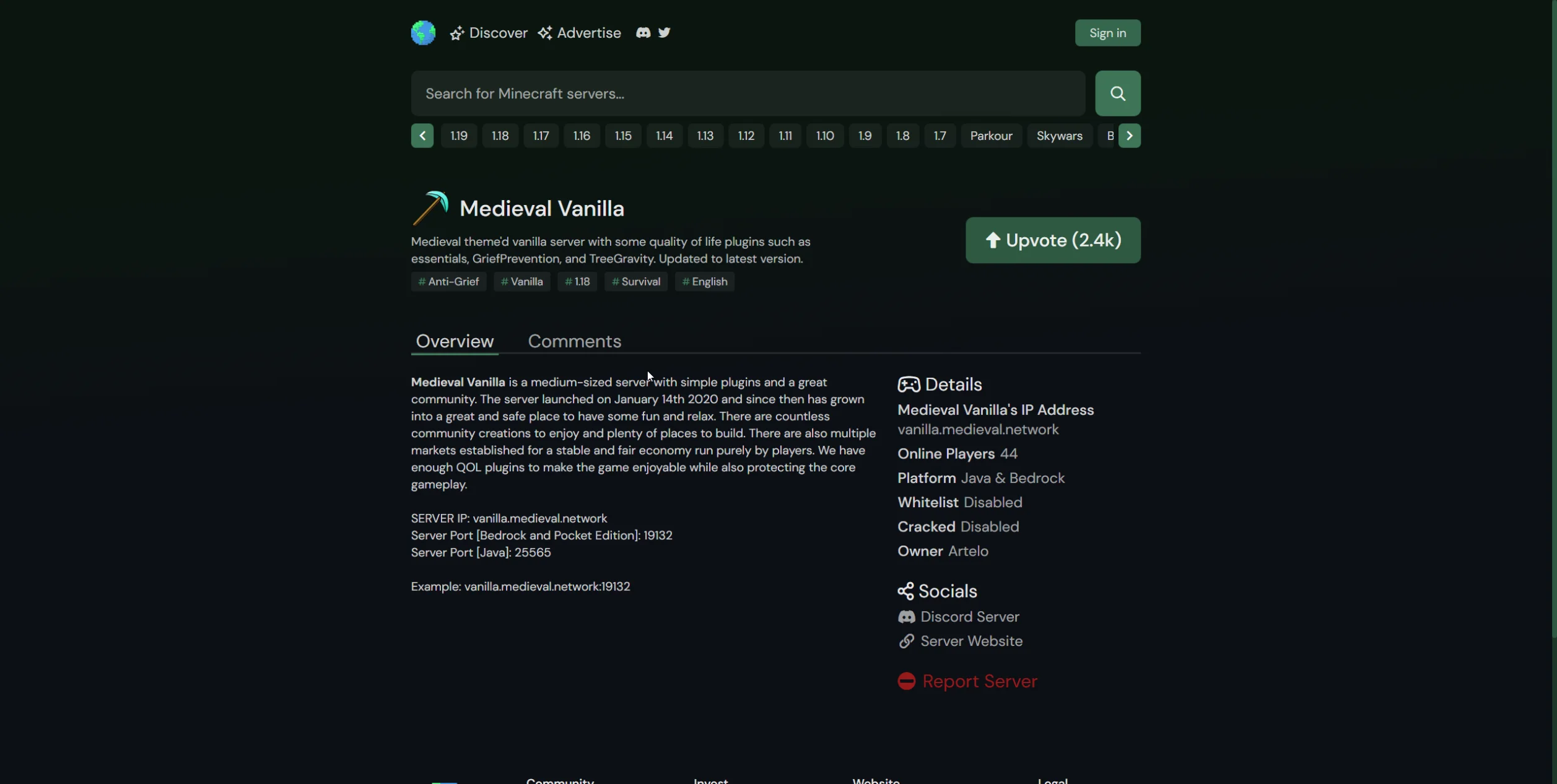The height and width of the screenshot is (784, 1557).
Task: Select the 1.19 version filter
Action: (459, 136)
